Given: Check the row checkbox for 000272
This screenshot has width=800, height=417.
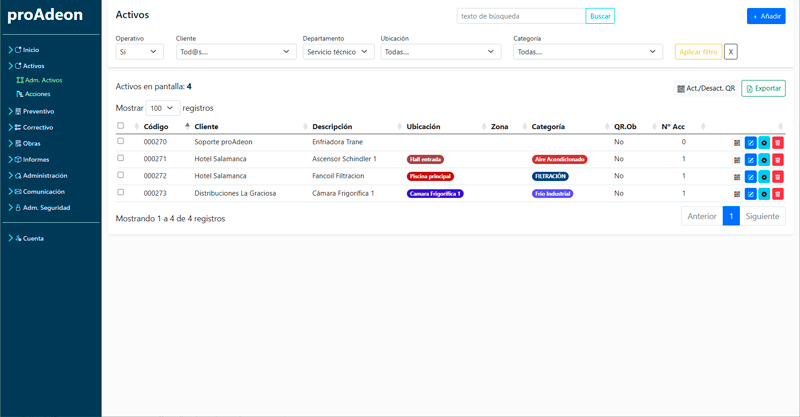Looking at the screenshot, I should 120,175.
